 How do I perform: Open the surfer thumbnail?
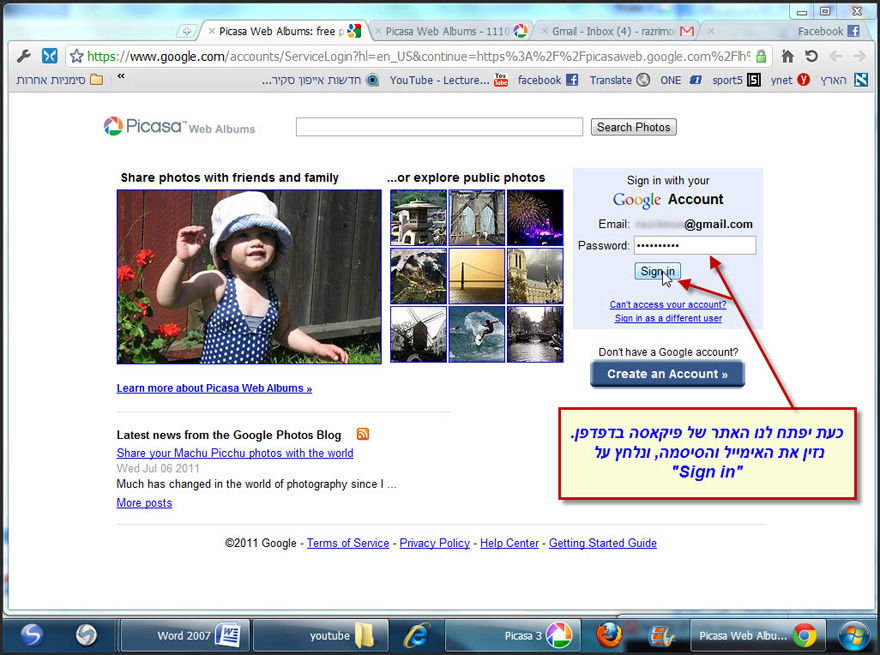point(476,334)
